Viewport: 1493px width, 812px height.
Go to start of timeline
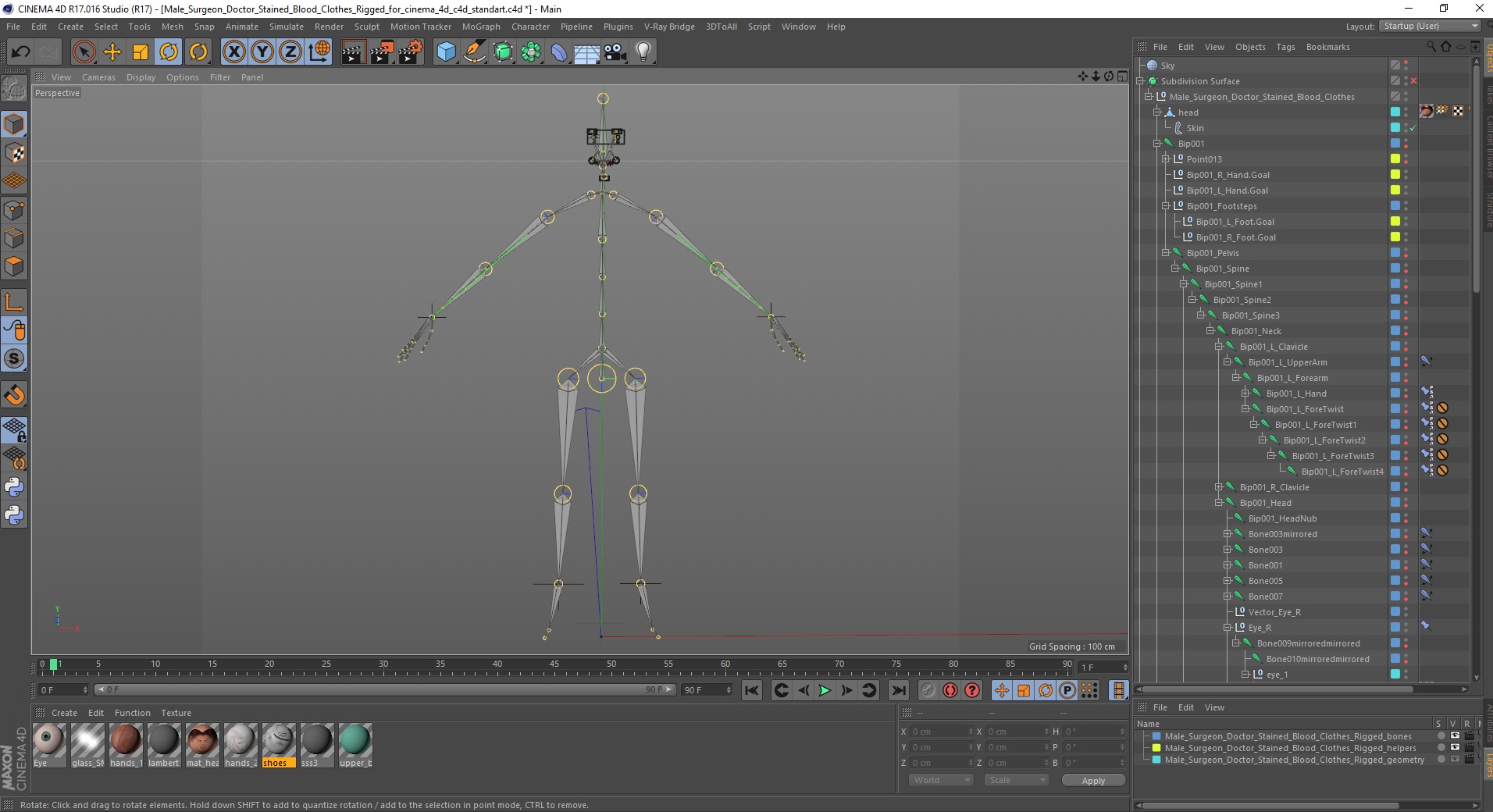752,690
